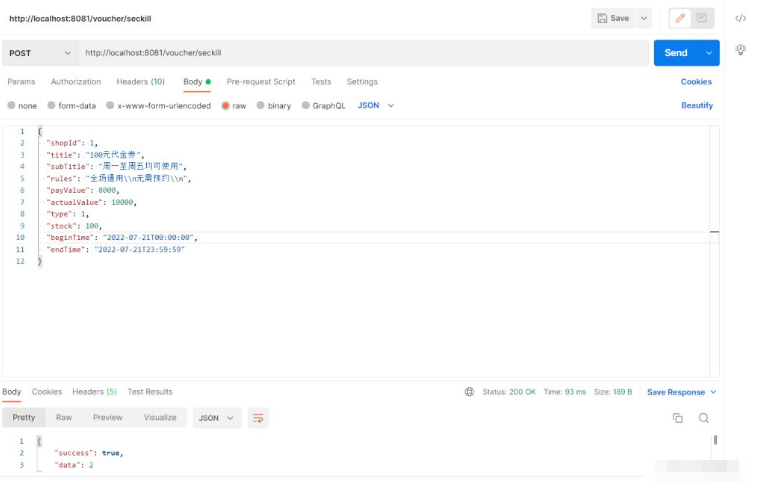The image size is (758, 483).
Task: Expand the Send button arrow dropdown
Action: point(709,53)
